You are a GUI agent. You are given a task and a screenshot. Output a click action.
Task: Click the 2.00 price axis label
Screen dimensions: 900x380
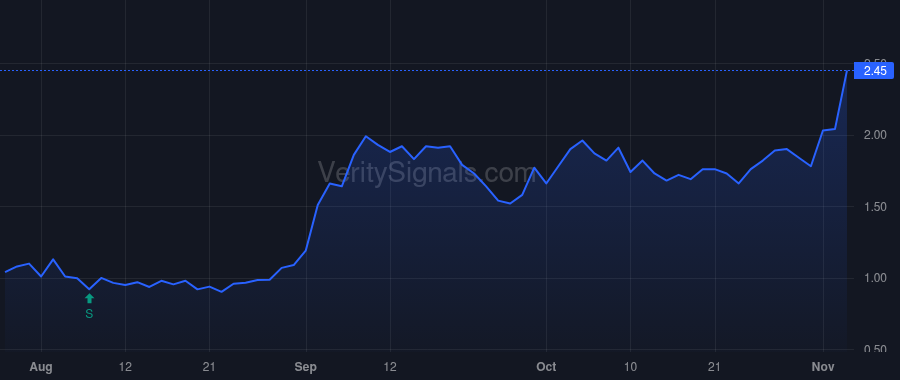pyautogui.click(x=875, y=135)
